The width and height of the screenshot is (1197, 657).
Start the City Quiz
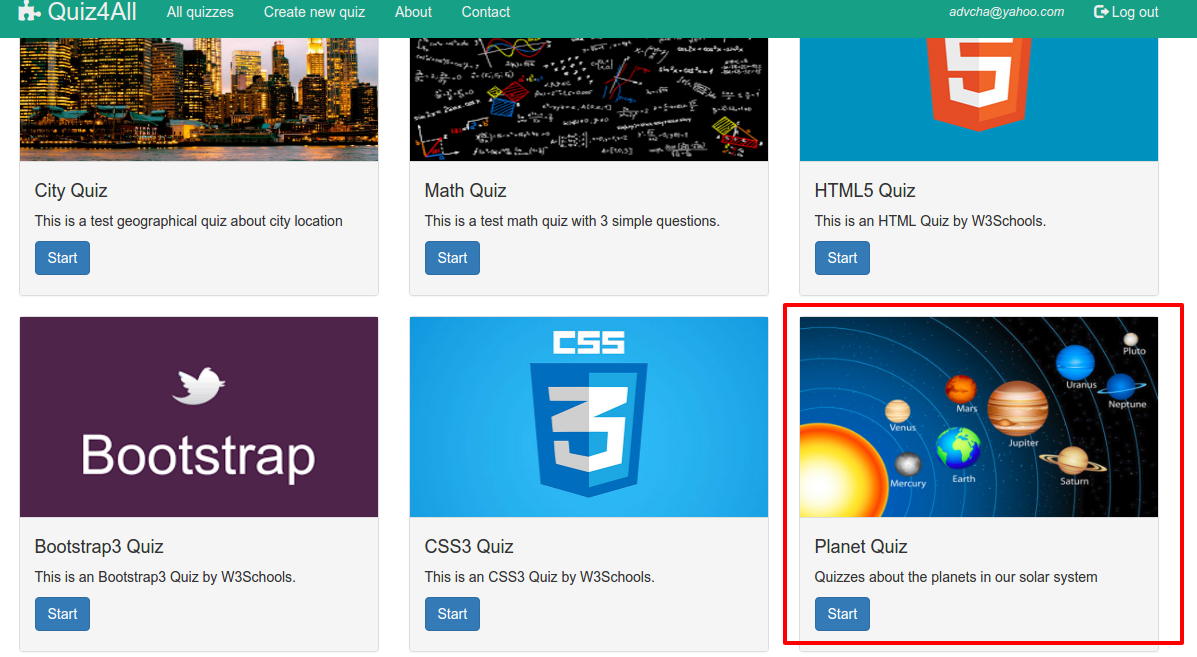[x=62, y=258]
